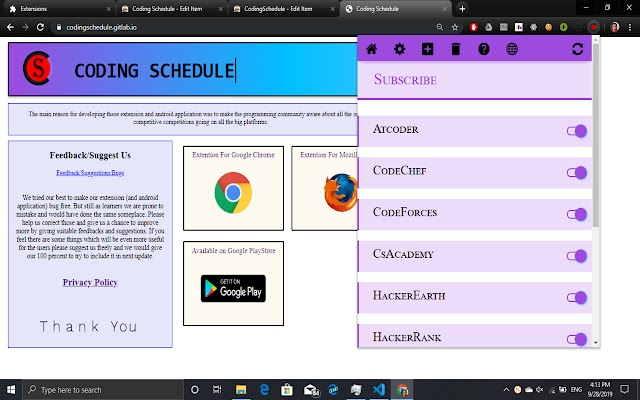Open settings gear in extension popup
The width and height of the screenshot is (640, 400).
coord(400,49)
